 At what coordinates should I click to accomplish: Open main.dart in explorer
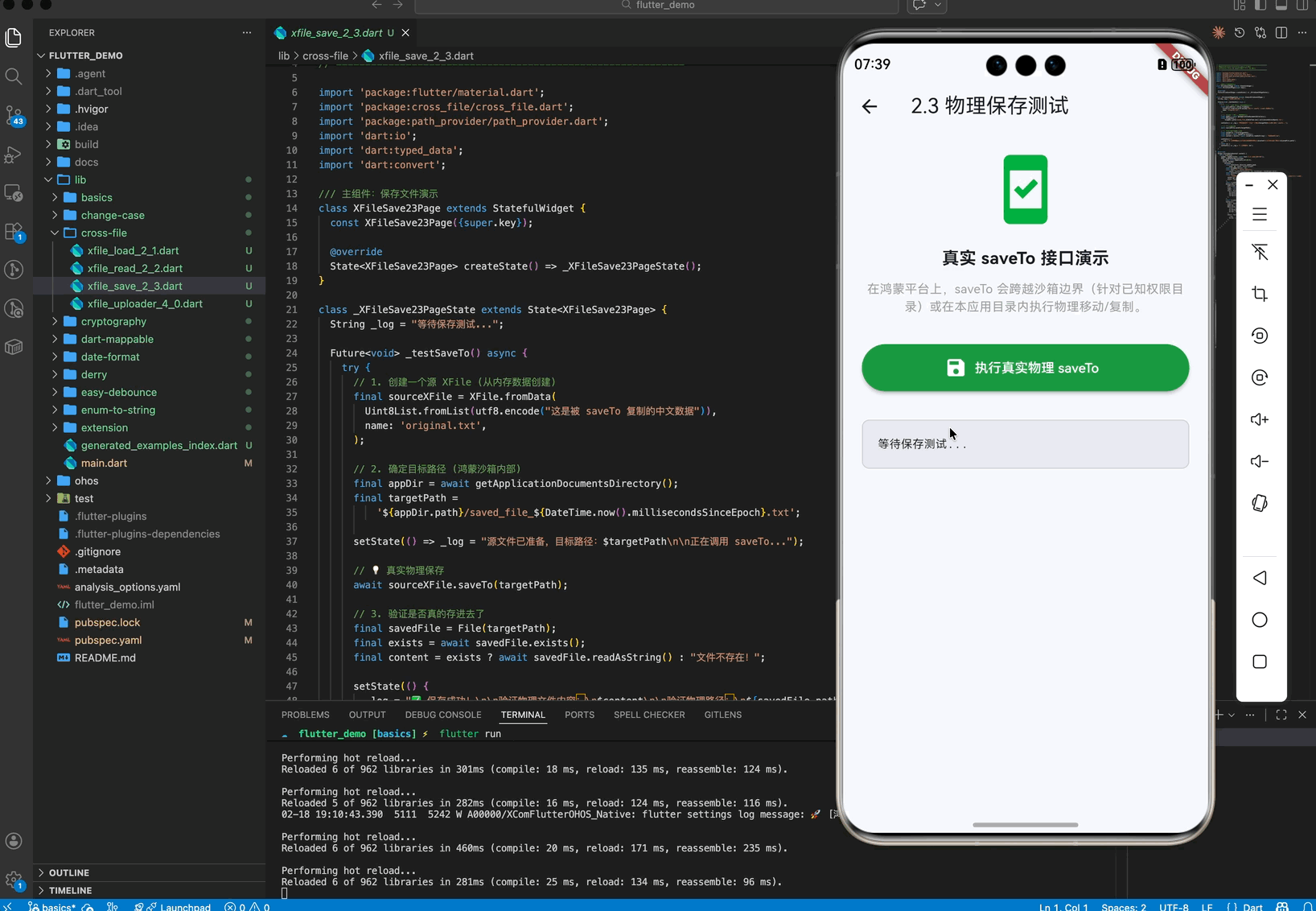coord(105,463)
